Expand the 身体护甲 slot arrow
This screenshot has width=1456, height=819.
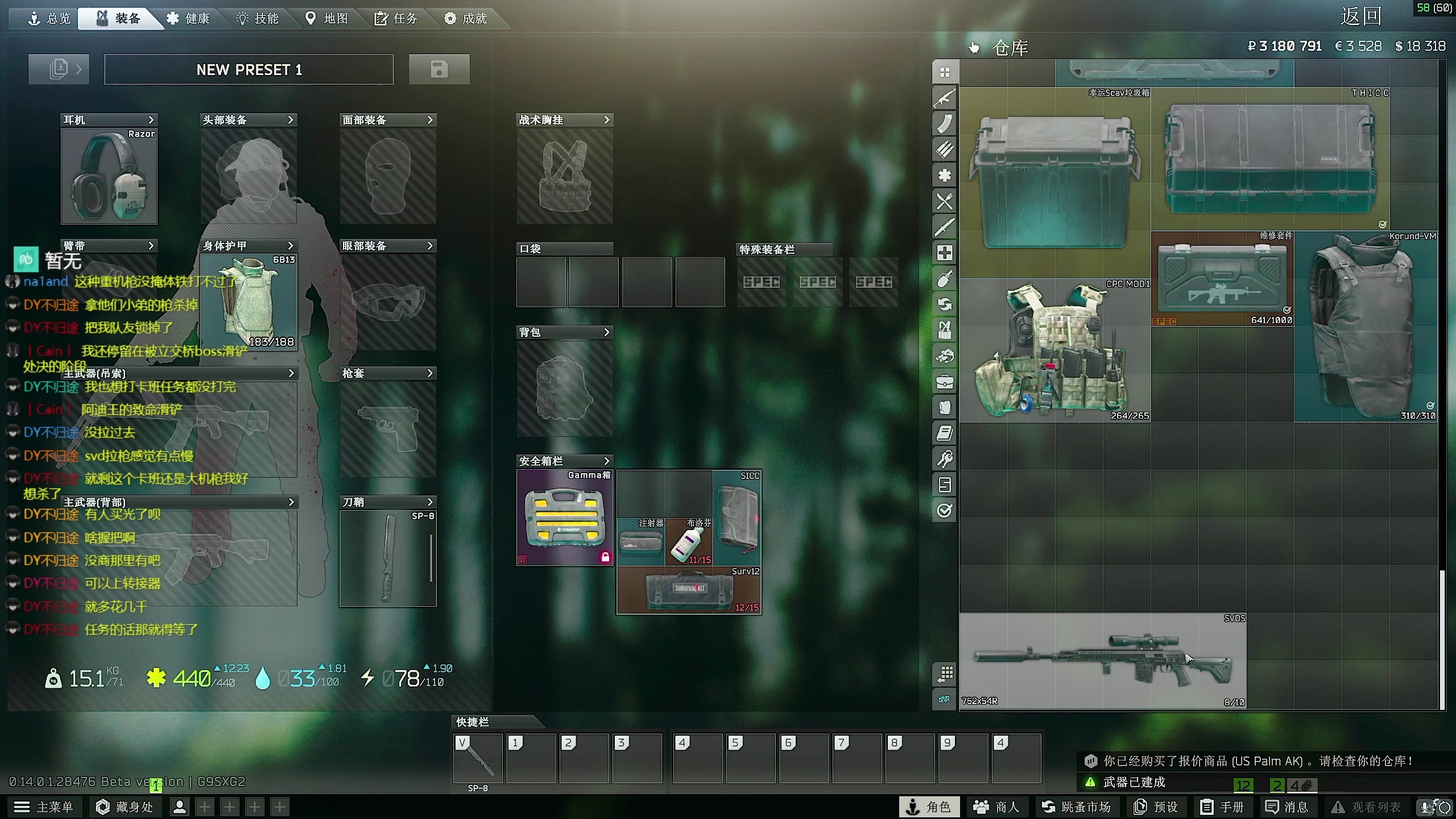tap(291, 246)
